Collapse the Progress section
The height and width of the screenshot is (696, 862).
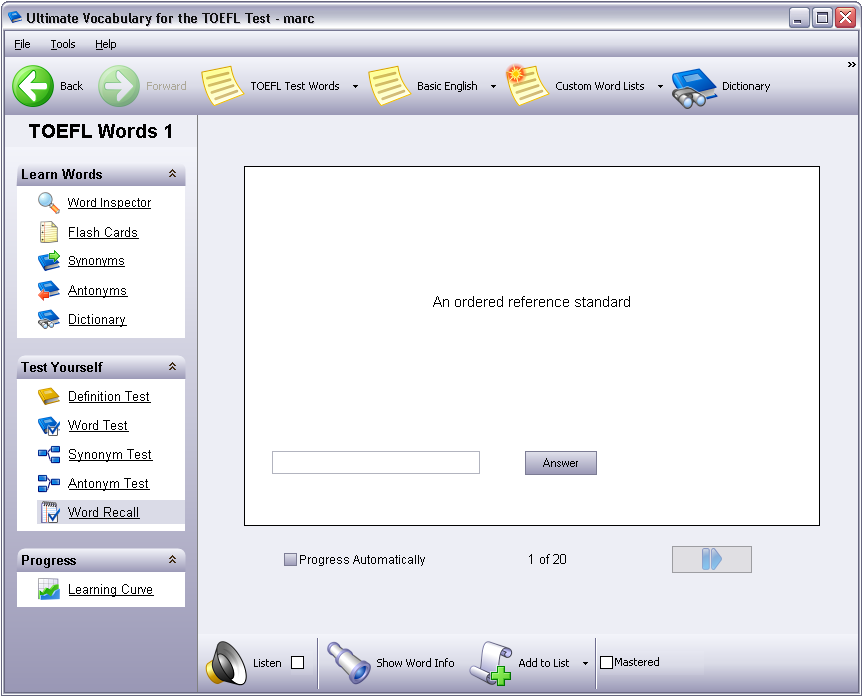[172, 560]
